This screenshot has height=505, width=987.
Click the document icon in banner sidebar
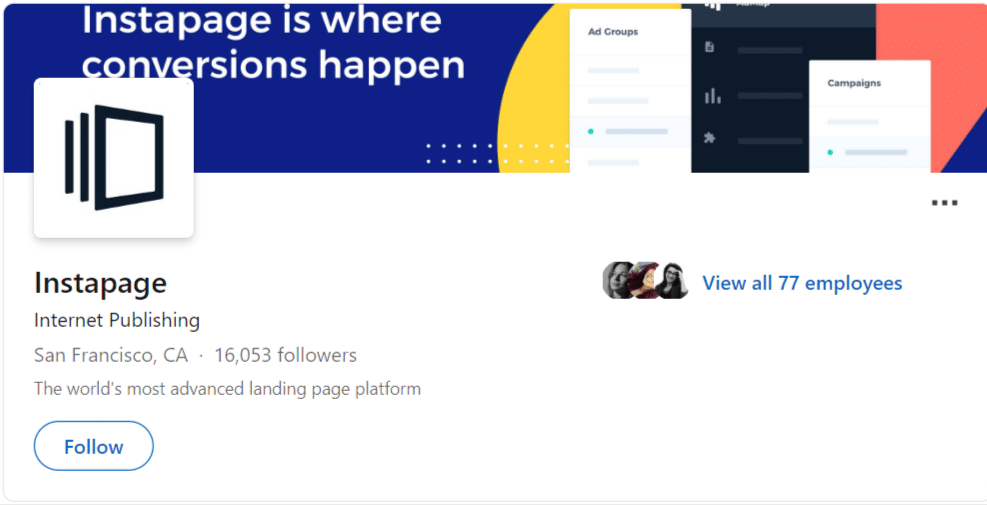(x=710, y=47)
